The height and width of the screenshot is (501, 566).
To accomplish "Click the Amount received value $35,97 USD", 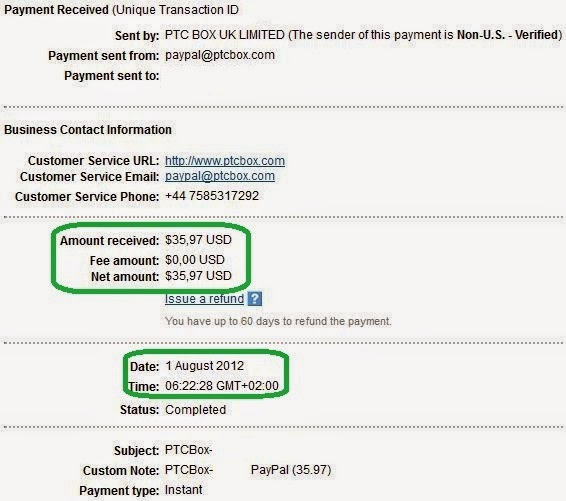I will [198, 240].
